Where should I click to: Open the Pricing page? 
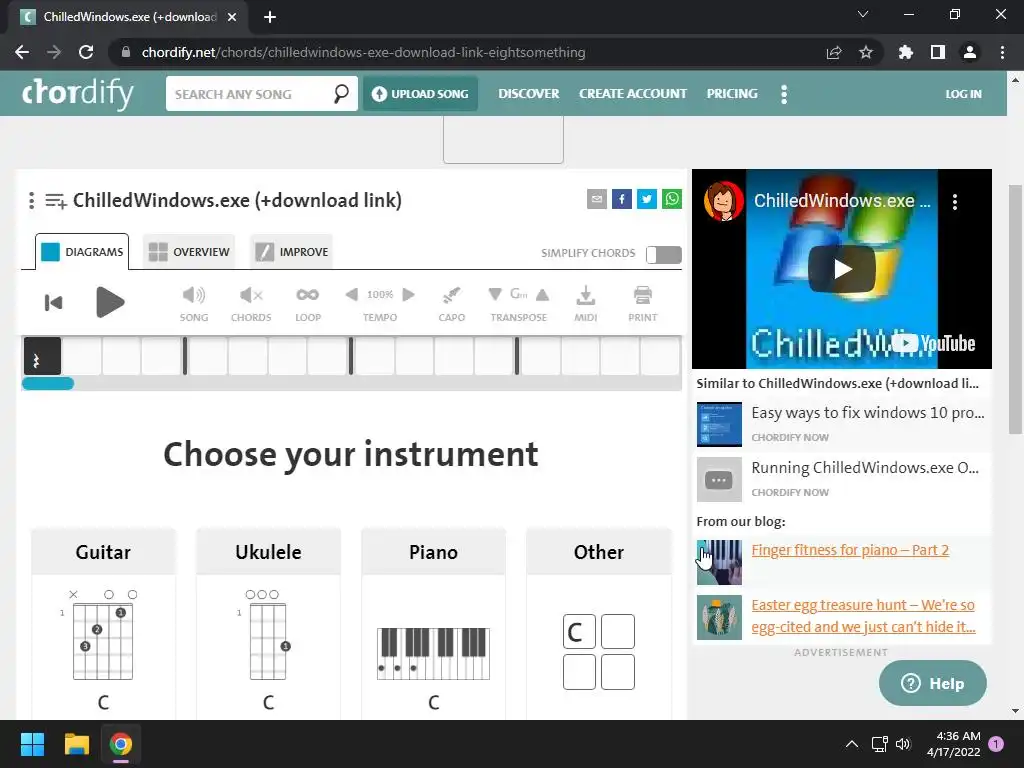coord(731,94)
